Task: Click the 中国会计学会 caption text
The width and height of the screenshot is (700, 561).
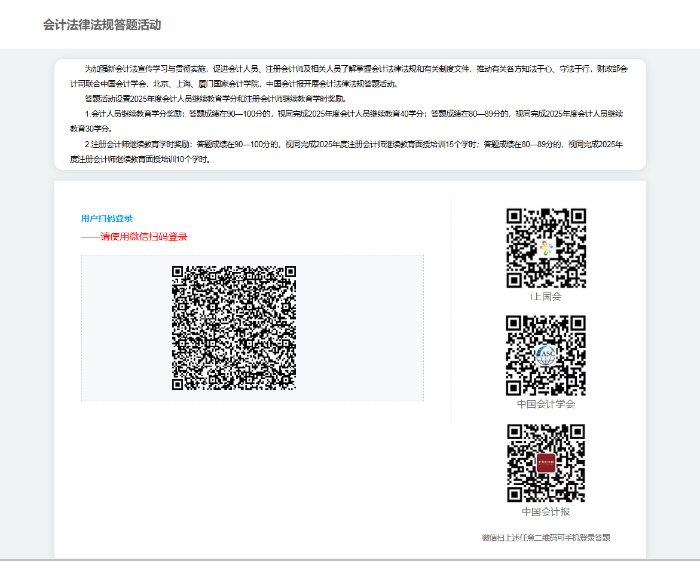Action: click(x=545, y=404)
